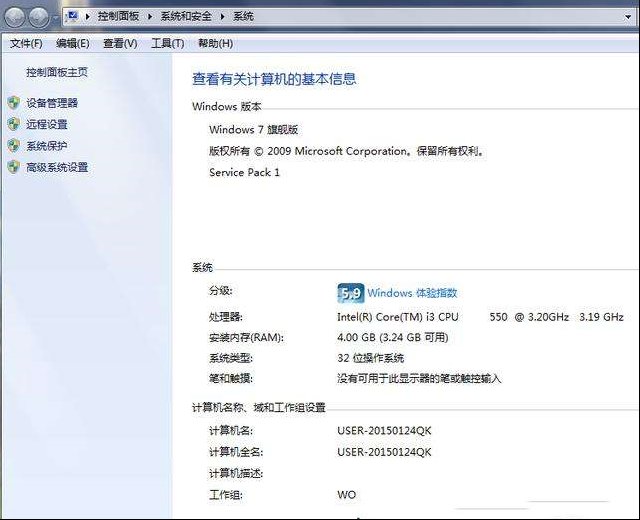Click the 2009 Microsoft Corporation copyright line
Image resolution: width=640 pixels, height=520 pixels.
347,151
